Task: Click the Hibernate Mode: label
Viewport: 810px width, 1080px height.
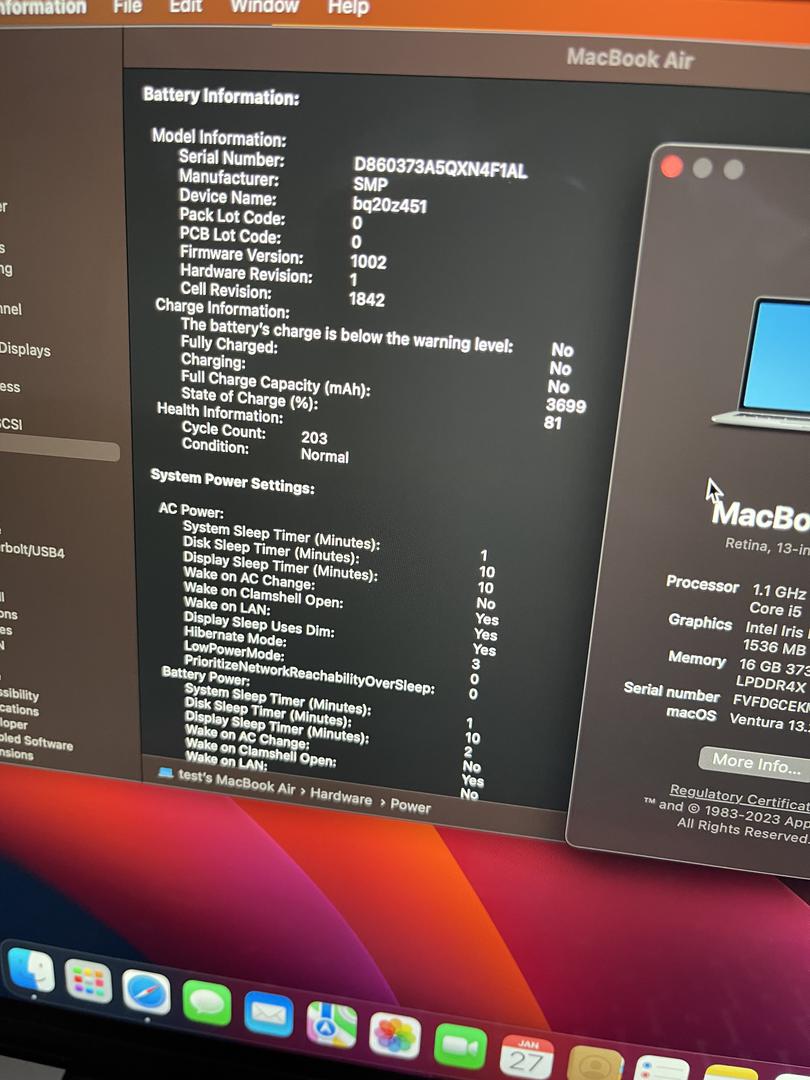Action: pyautogui.click(x=235, y=636)
